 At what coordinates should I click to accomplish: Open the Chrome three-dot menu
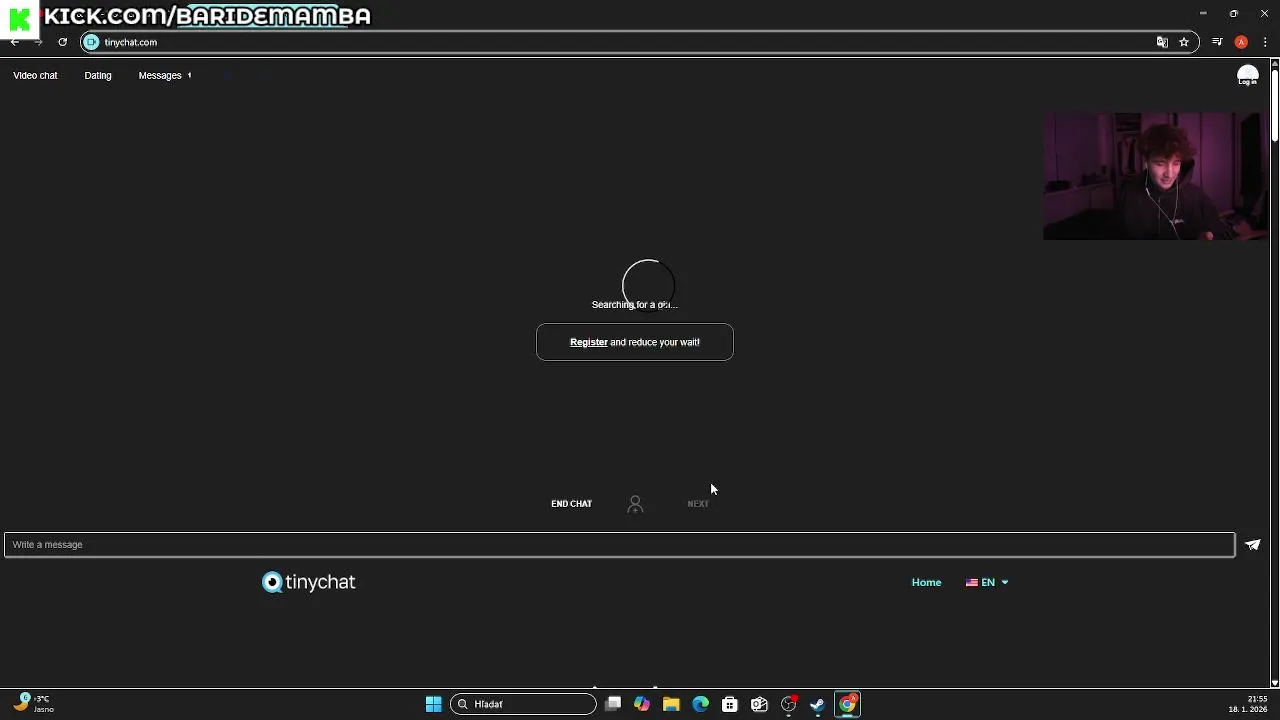coord(1265,42)
